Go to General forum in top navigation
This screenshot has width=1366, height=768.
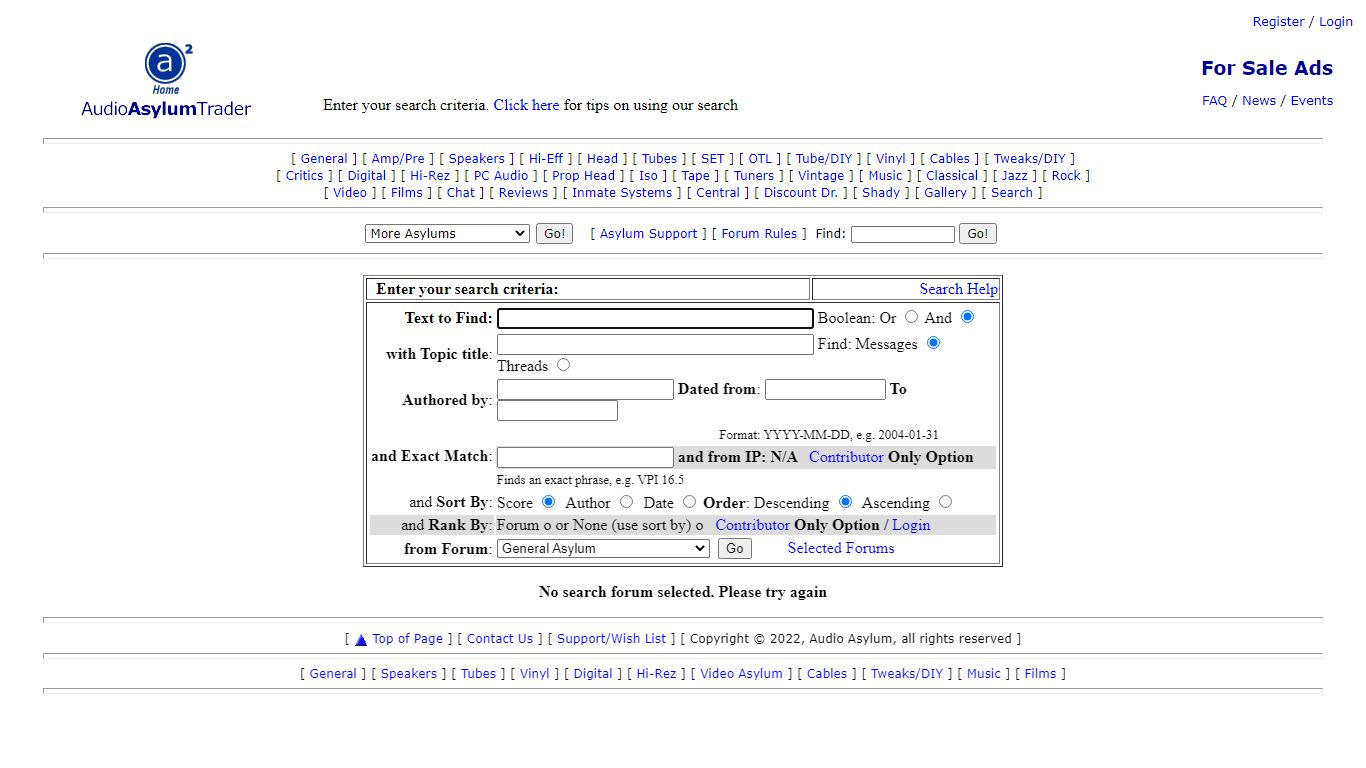tap(324, 158)
